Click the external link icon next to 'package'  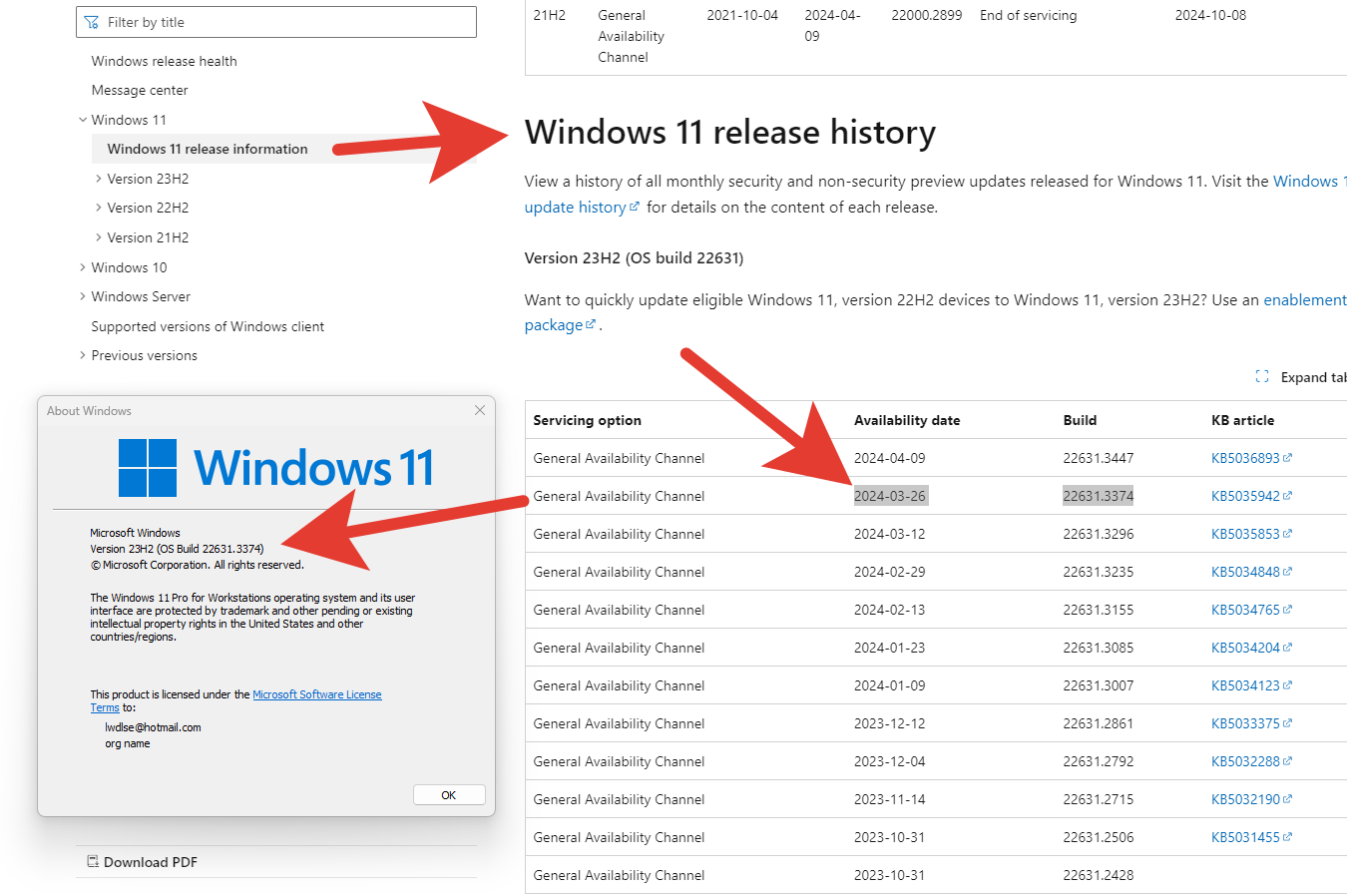(591, 324)
